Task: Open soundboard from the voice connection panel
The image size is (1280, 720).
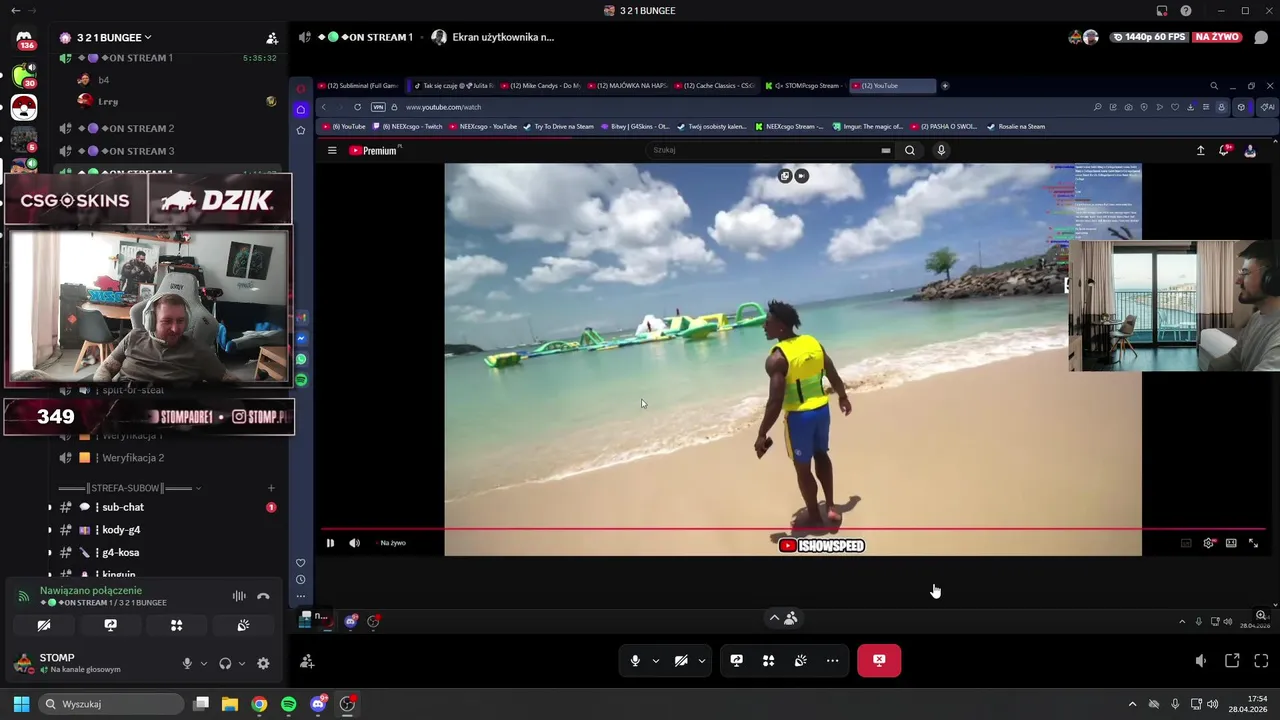Action: [x=243, y=625]
